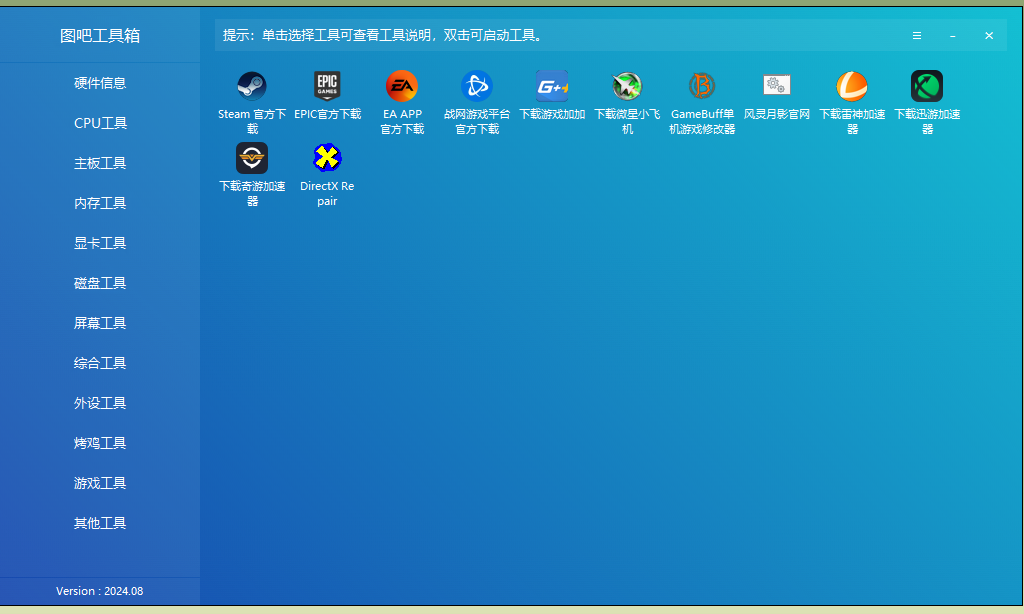Select the EPIC官方下载 icon
This screenshot has width=1024, height=614.
(327, 86)
